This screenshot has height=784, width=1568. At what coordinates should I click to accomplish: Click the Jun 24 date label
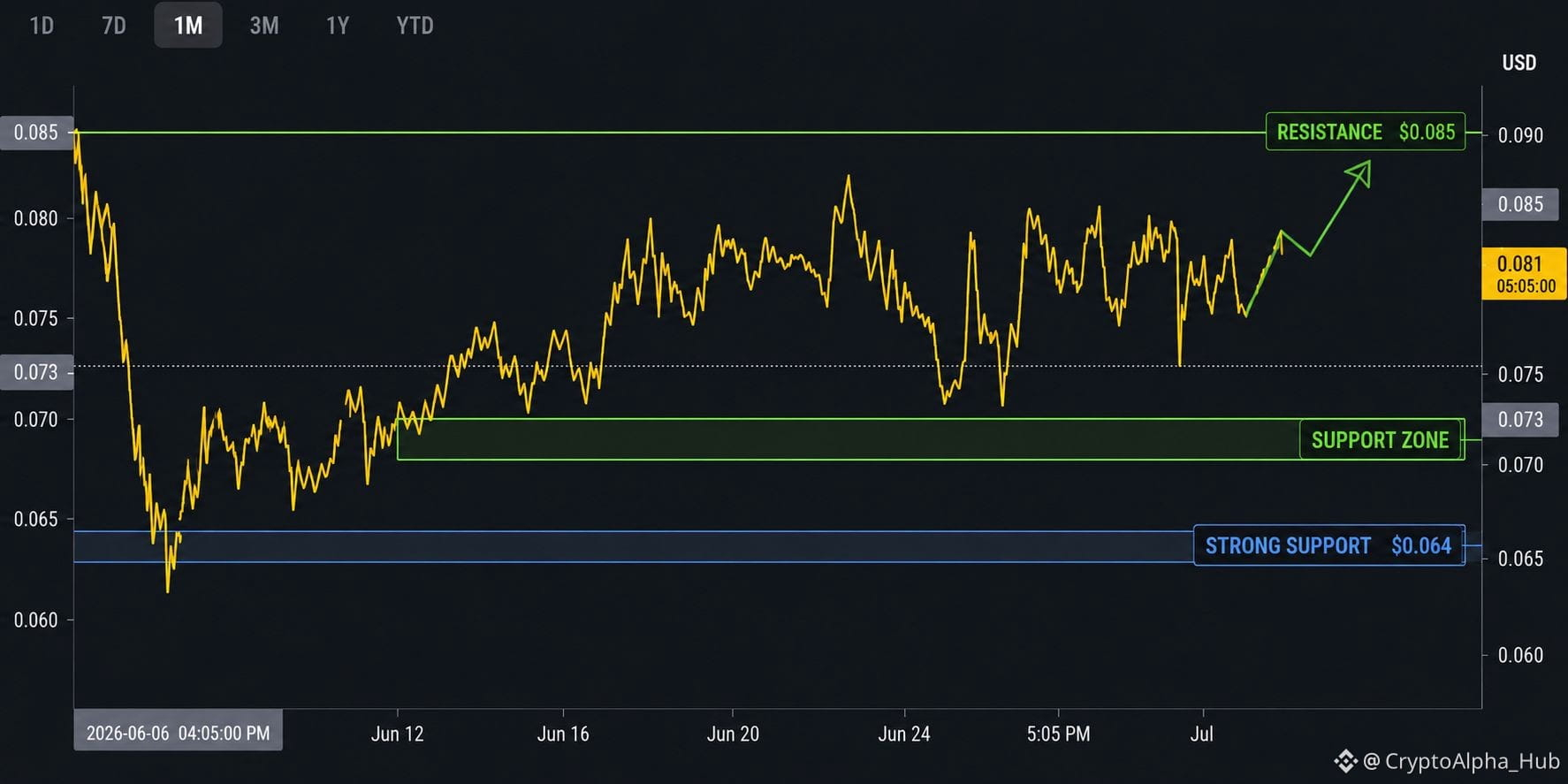pyautogui.click(x=904, y=734)
